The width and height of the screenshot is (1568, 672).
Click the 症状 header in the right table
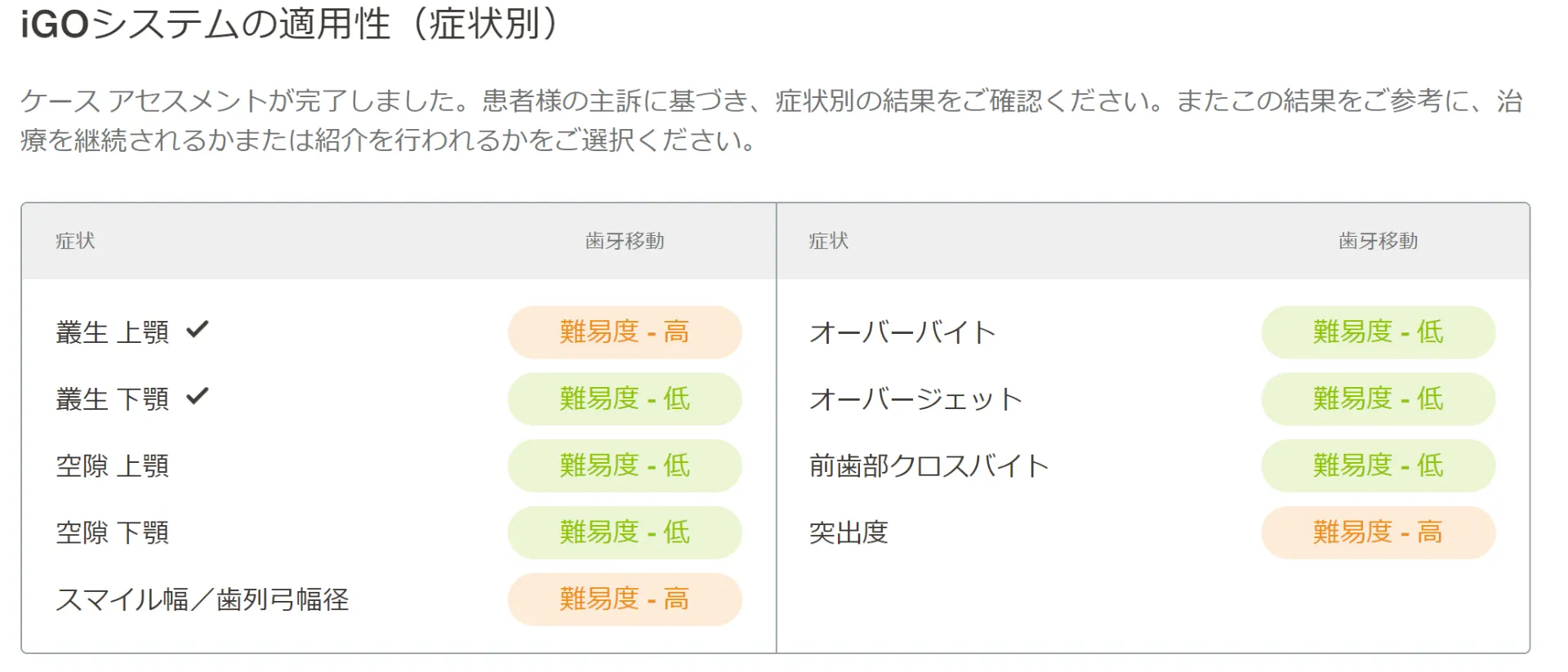pyautogui.click(x=829, y=241)
